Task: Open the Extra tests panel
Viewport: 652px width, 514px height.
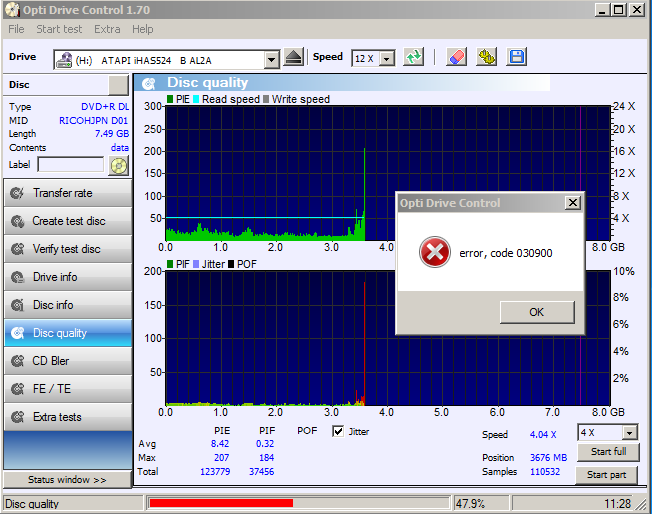Action: tap(68, 417)
